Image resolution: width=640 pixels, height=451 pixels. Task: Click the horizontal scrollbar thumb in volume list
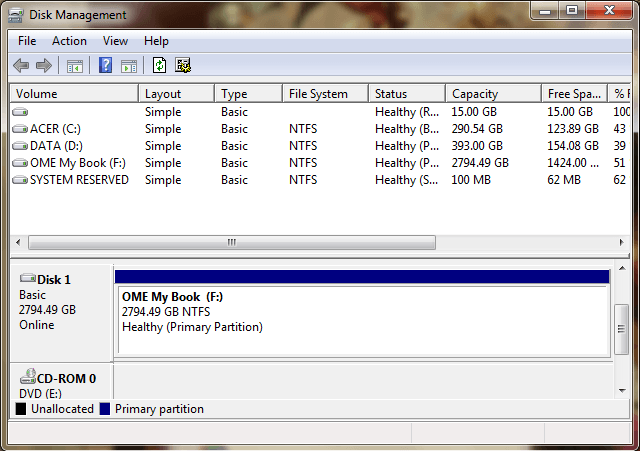pos(232,242)
